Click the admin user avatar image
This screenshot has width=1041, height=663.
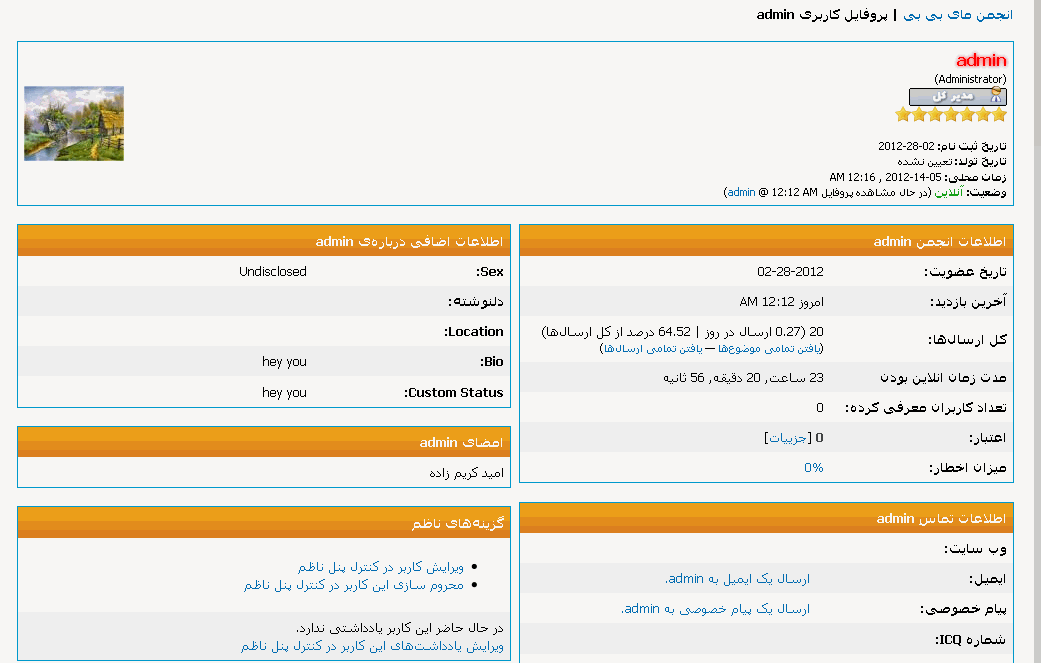click(74, 123)
